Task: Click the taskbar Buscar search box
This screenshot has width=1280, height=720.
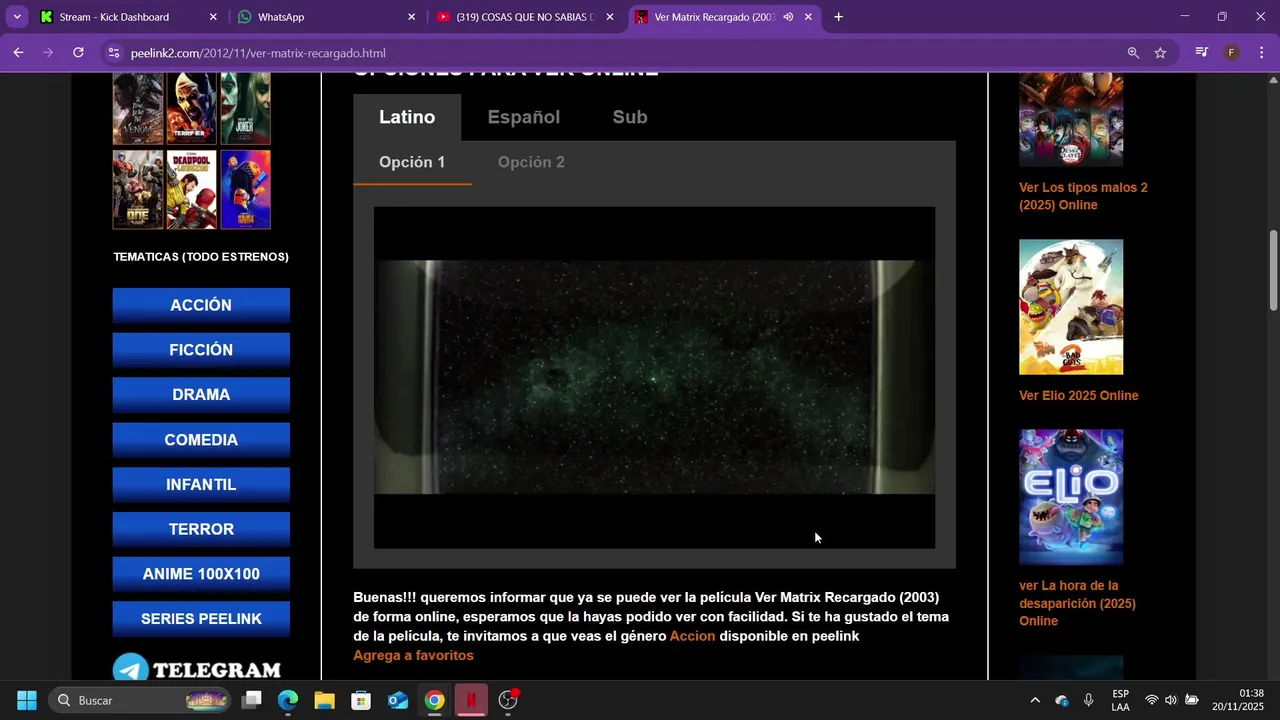Action: pos(141,700)
